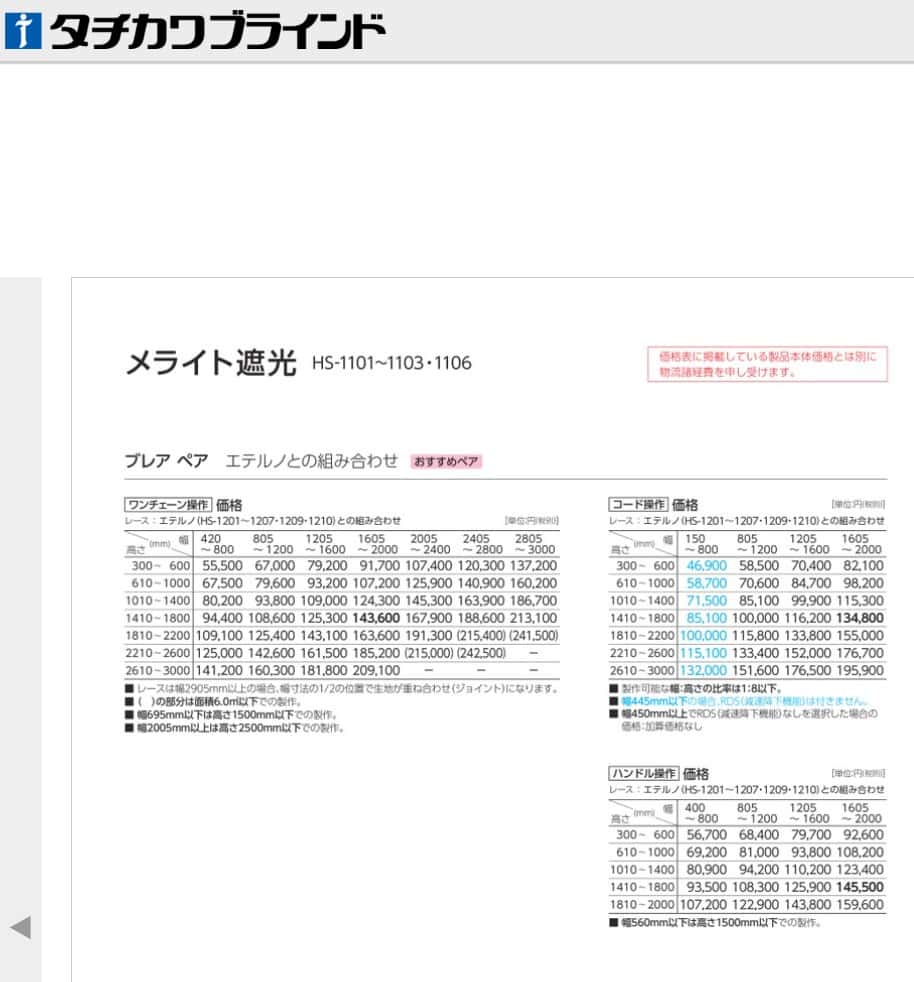Viewport: 914px width, 982px height.
Task: Click the 400~800 width header in handle table
Action: coord(701,813)
